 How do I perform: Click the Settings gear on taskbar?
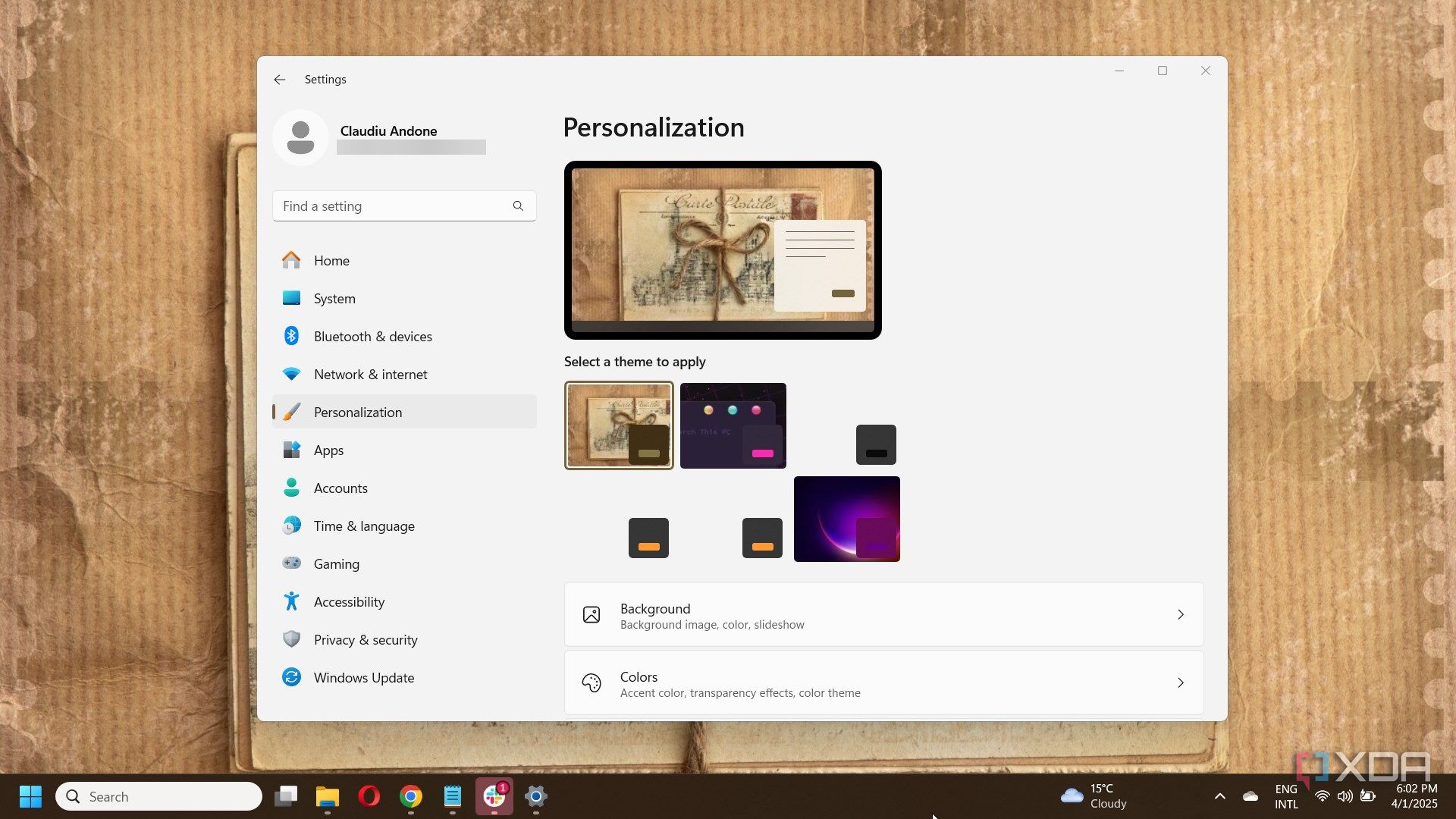point(536,796)
